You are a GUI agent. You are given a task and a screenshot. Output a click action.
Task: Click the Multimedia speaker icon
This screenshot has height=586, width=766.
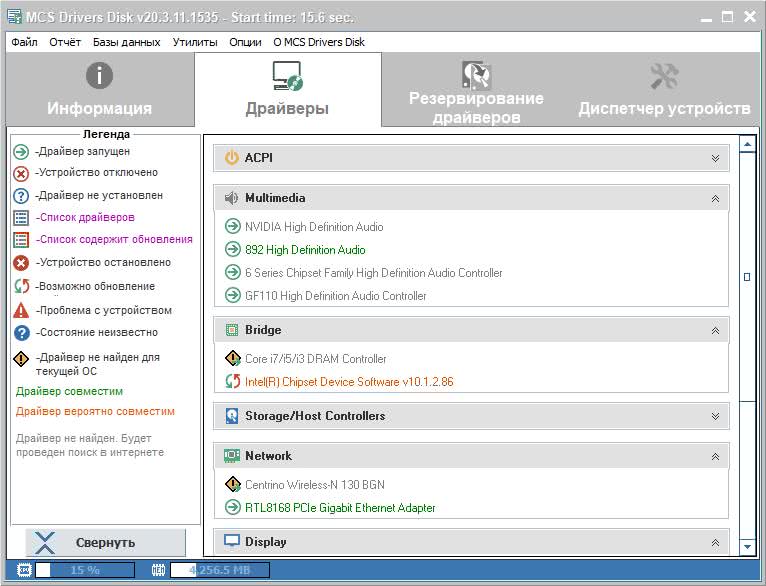coord(232,198)
